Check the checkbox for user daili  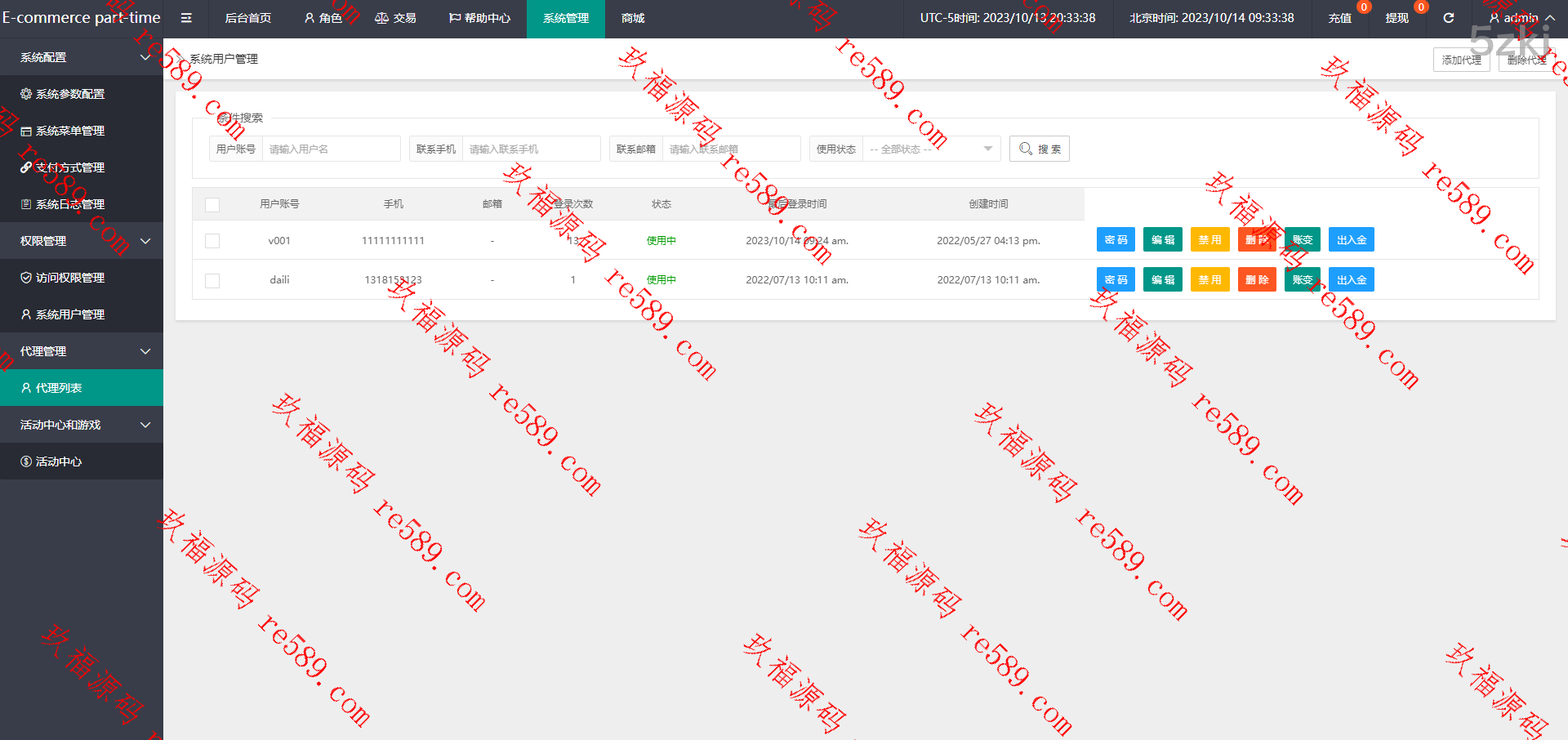click(212, 280)
